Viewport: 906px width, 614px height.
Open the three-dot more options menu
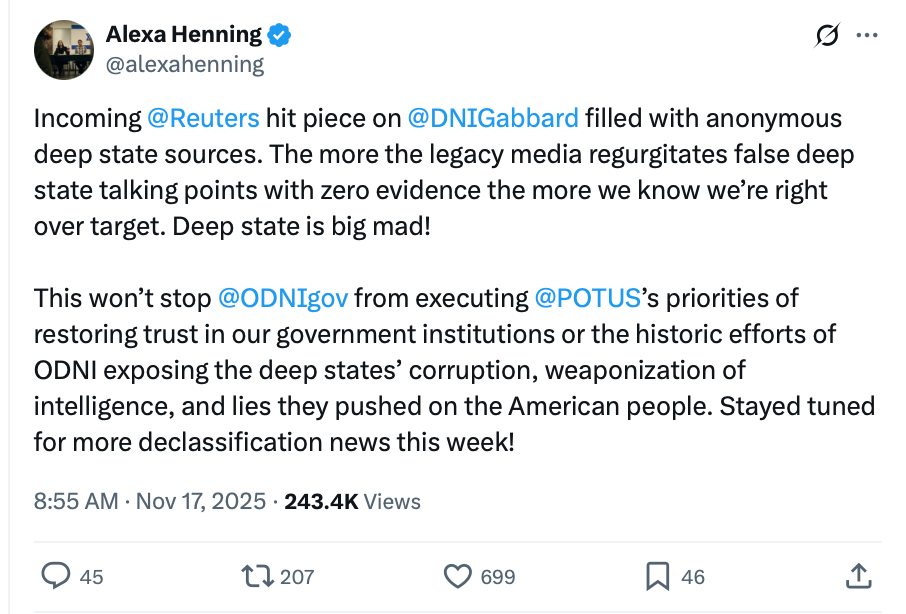tap(867, 36)
